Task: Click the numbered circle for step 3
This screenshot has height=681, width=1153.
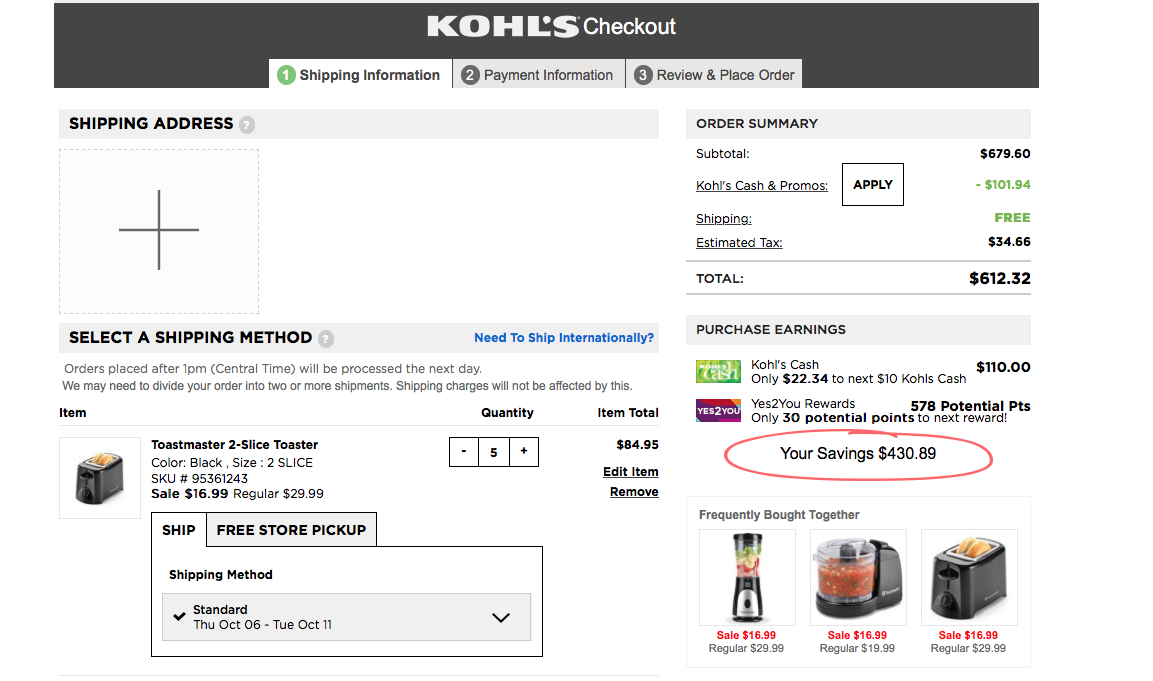Action: pos(646,74)
